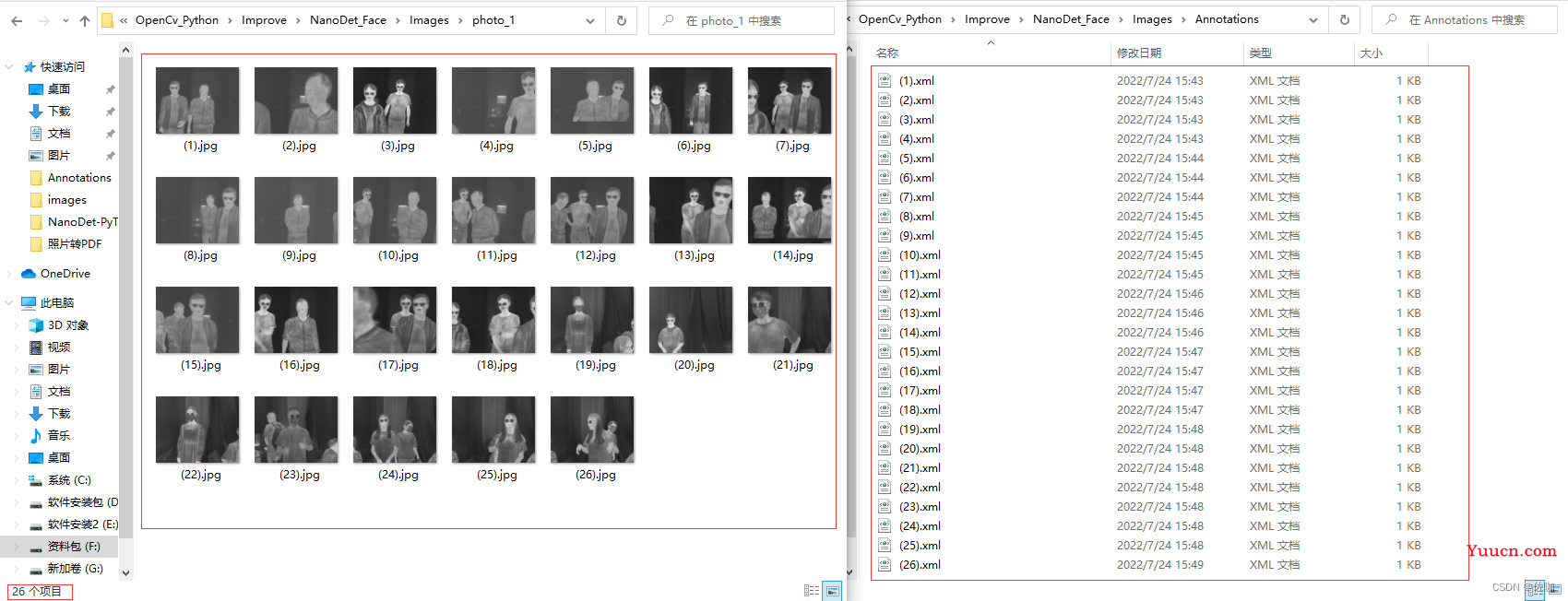Collapse the 此电脑 tree node

tap(9, 302)
